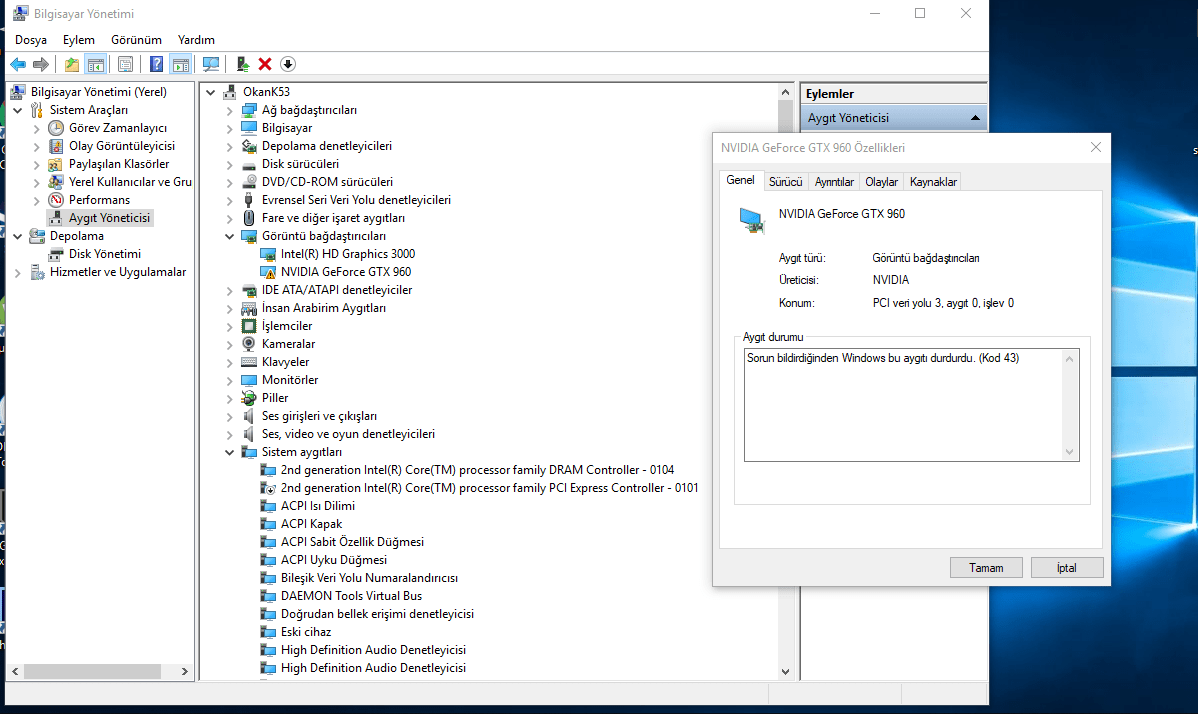
Task: Expand the Disk sürücüleri category
Action: click(229, 164)
